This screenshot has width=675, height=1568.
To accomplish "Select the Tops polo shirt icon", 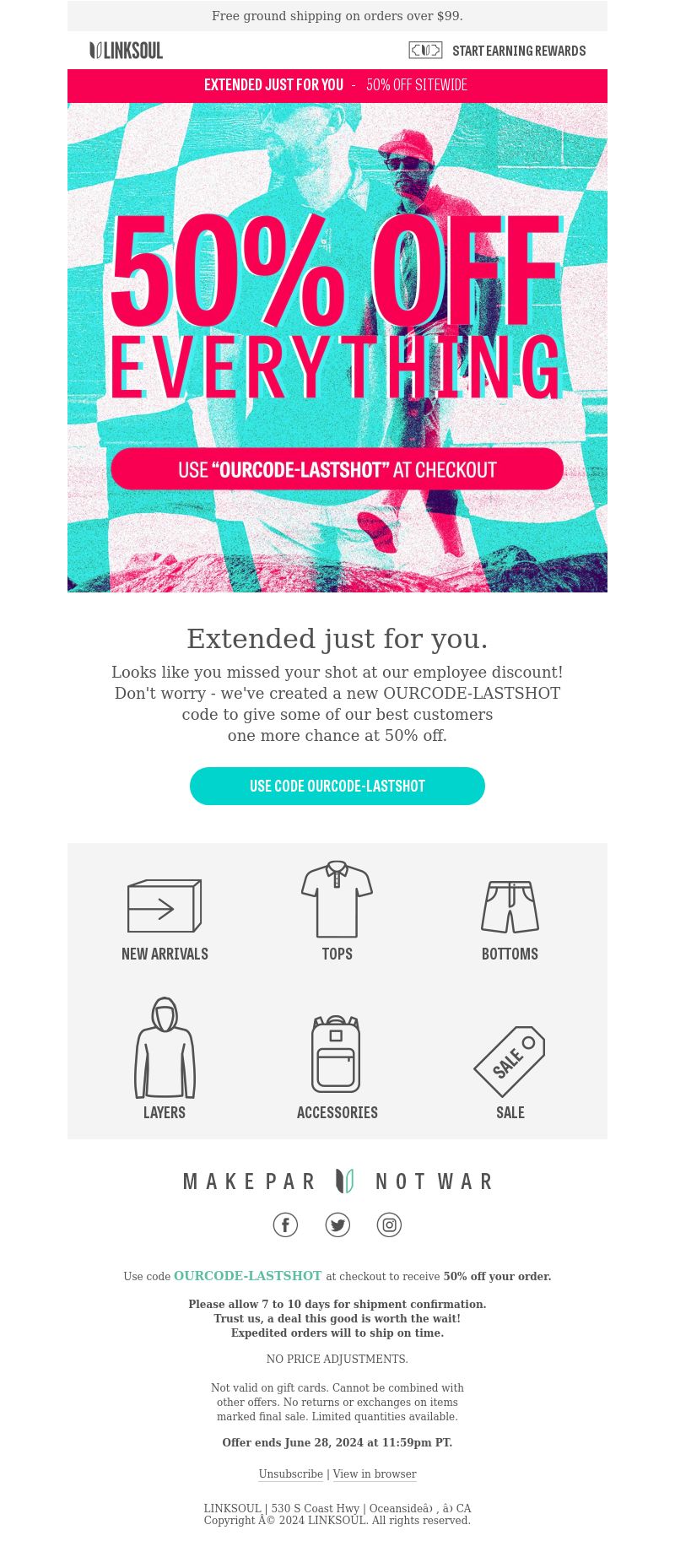I will [337, 899].
